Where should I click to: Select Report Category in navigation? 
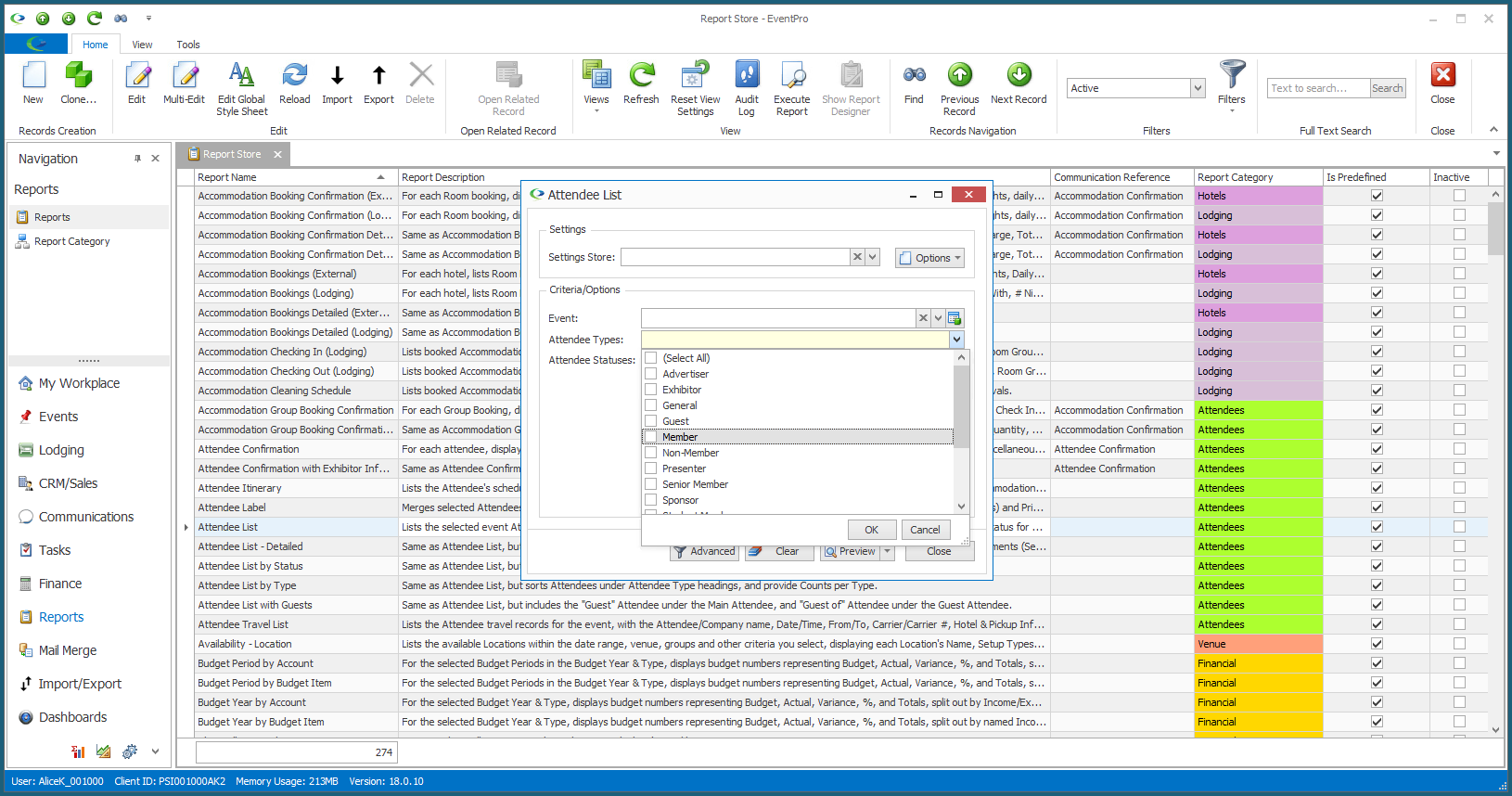pyautogui.click(x=71, y=241)
